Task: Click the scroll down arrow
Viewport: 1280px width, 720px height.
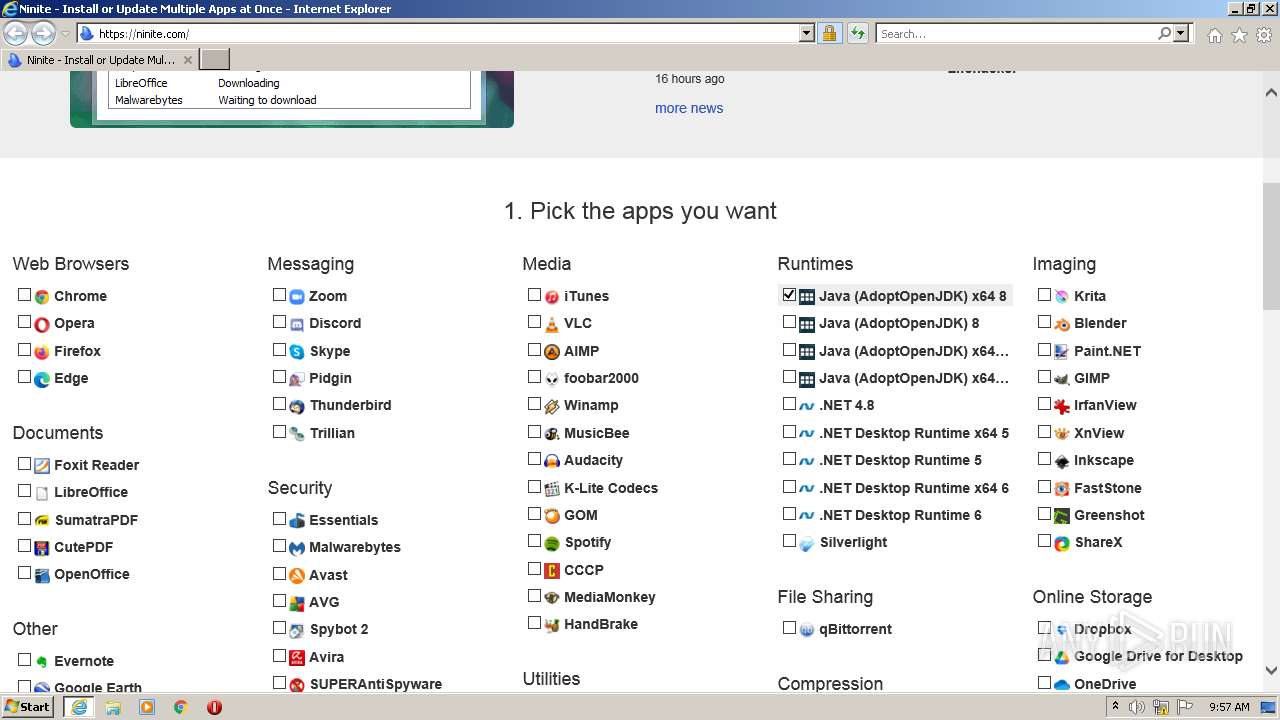Action: pos(1271,671)
